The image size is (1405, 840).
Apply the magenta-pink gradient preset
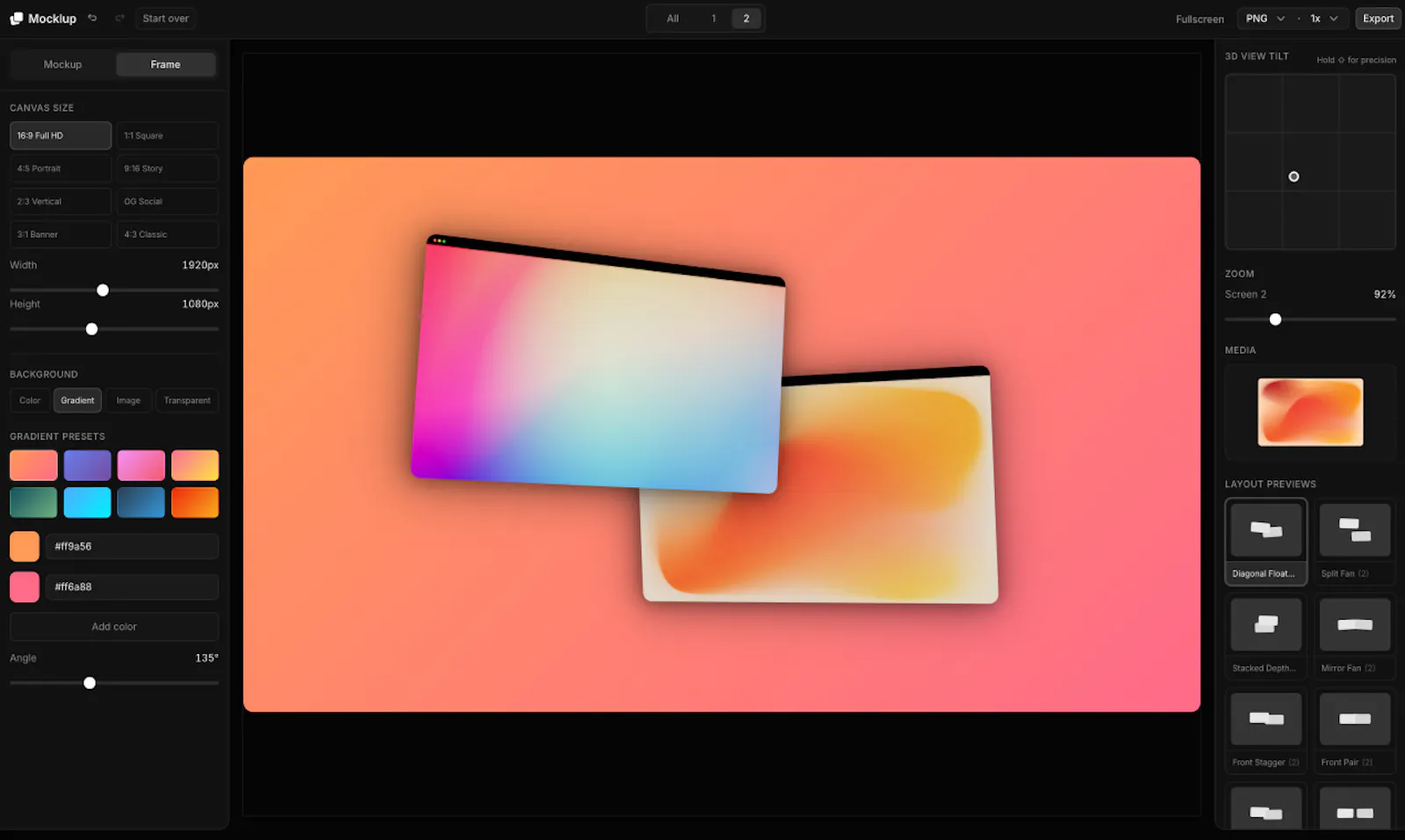click(x=141, y=465)
